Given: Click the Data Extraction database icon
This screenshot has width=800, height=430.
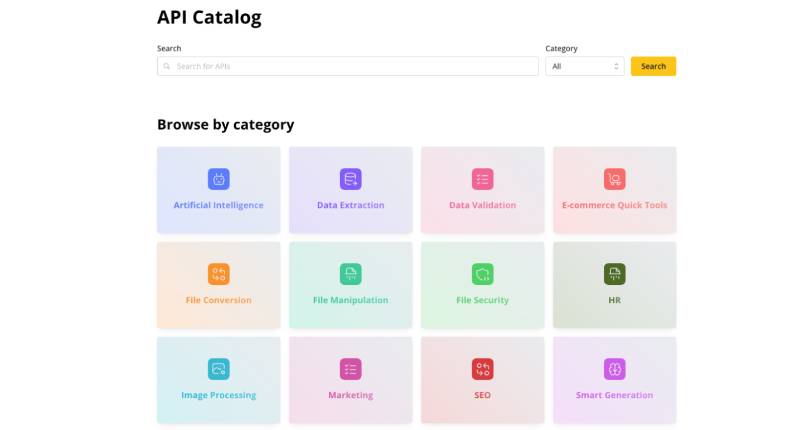Looking at the screenshot, I should 350,179.
